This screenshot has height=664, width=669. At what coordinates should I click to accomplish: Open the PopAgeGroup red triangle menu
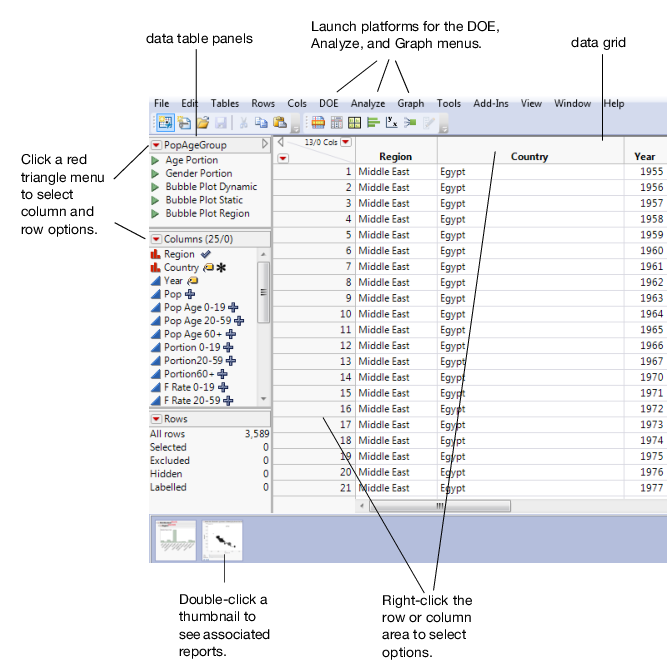[x=157, y=145]
